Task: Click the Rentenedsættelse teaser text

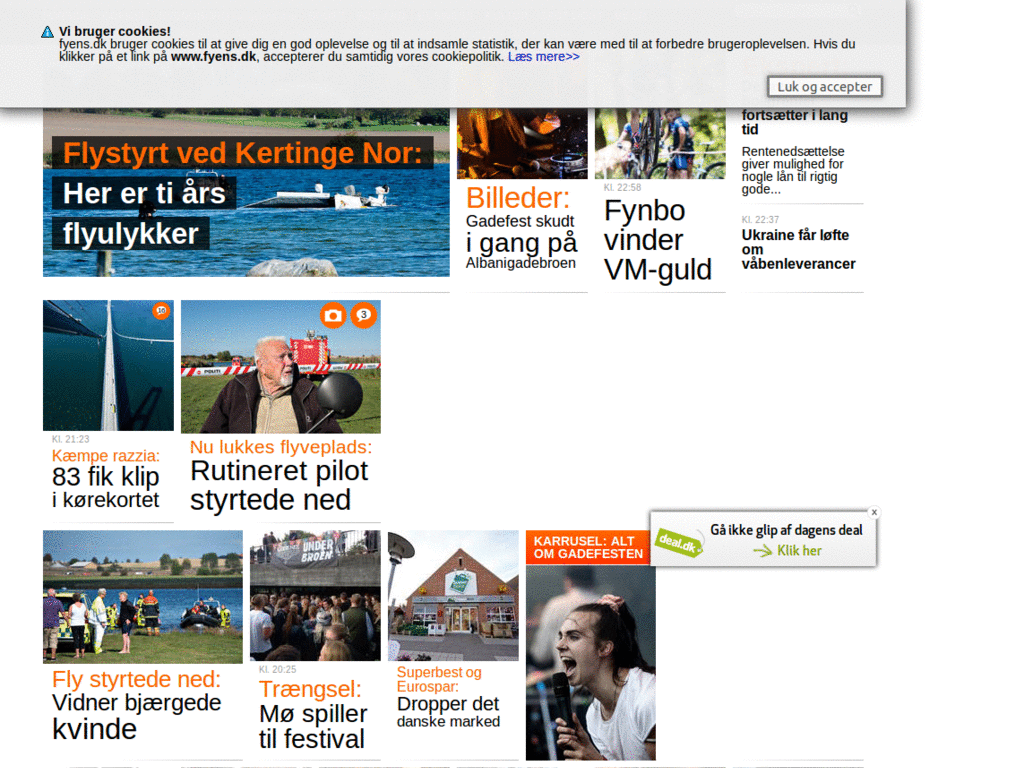Action: pyautogui.click(x=793, y=170)
